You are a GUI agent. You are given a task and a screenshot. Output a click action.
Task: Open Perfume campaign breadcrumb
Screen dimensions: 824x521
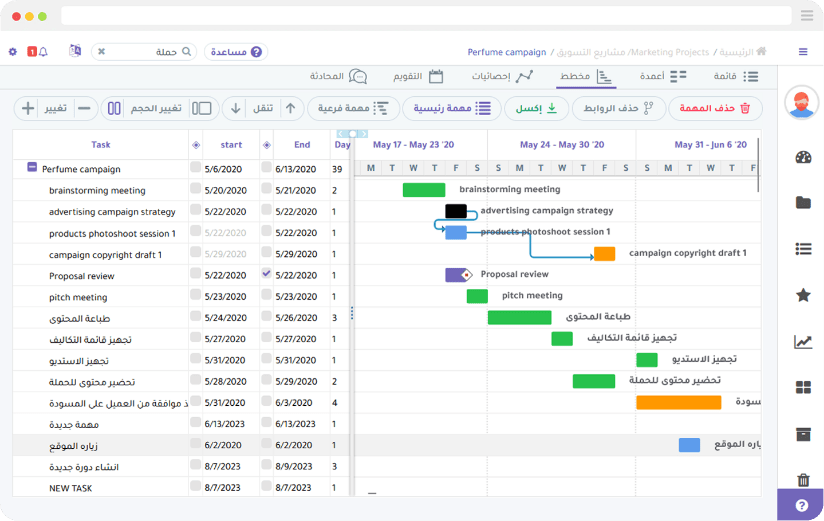pos(507,52)
